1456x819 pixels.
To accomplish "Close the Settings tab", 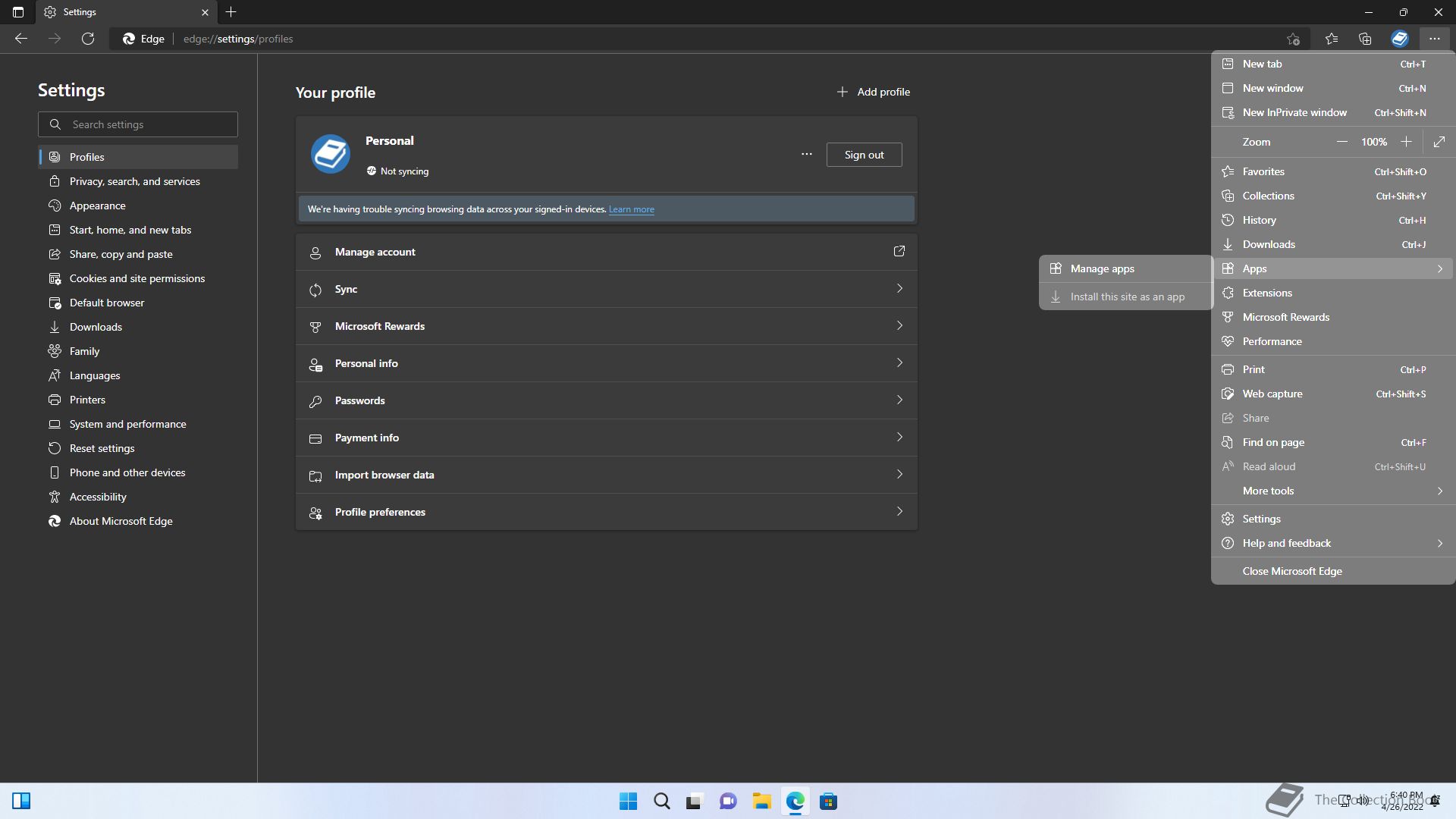I will [x=205, y=12].
